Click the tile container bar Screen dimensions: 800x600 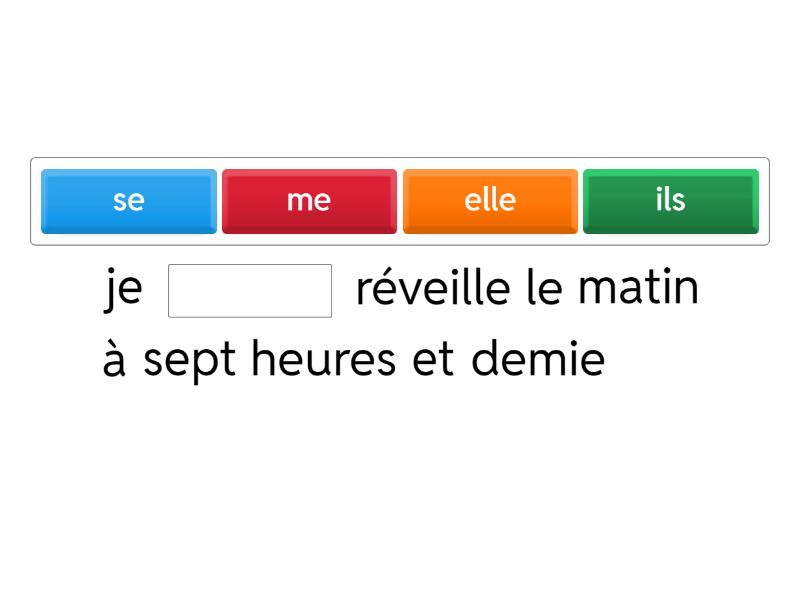tap(400, 200)
